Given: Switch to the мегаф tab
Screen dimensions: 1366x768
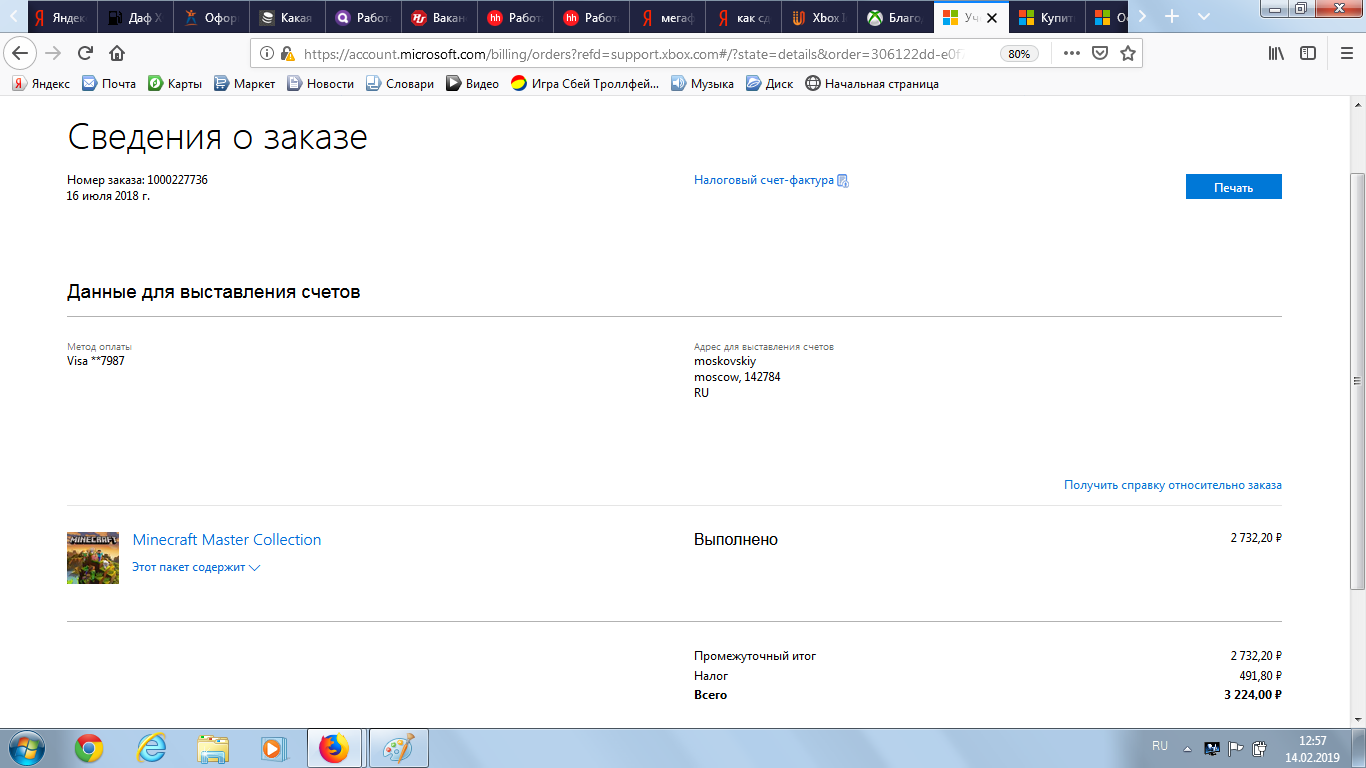Looking at the screenshot, I should pyautogui.click(x=668, y=18).
